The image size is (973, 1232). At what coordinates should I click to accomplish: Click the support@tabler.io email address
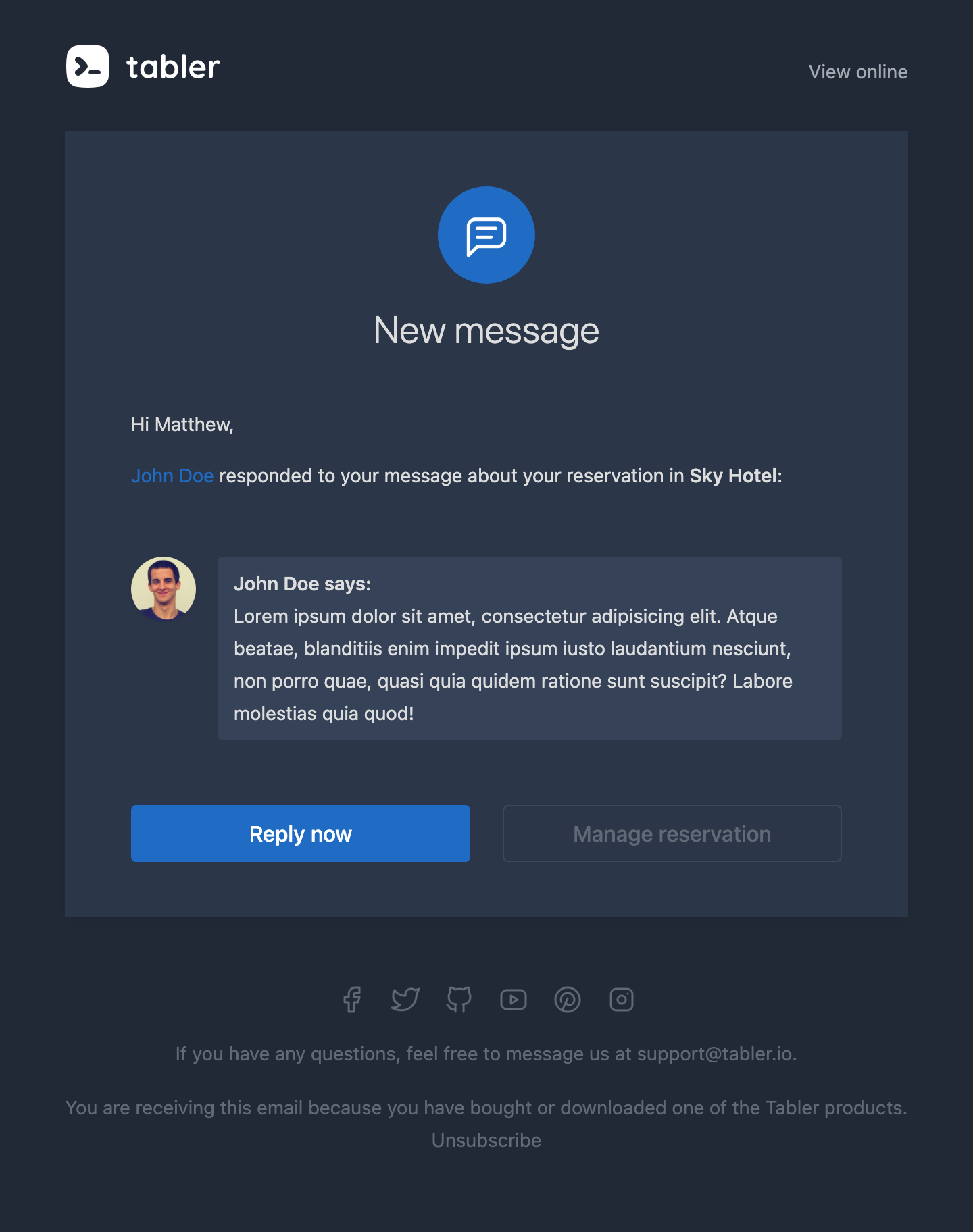tap(715, 1054)
